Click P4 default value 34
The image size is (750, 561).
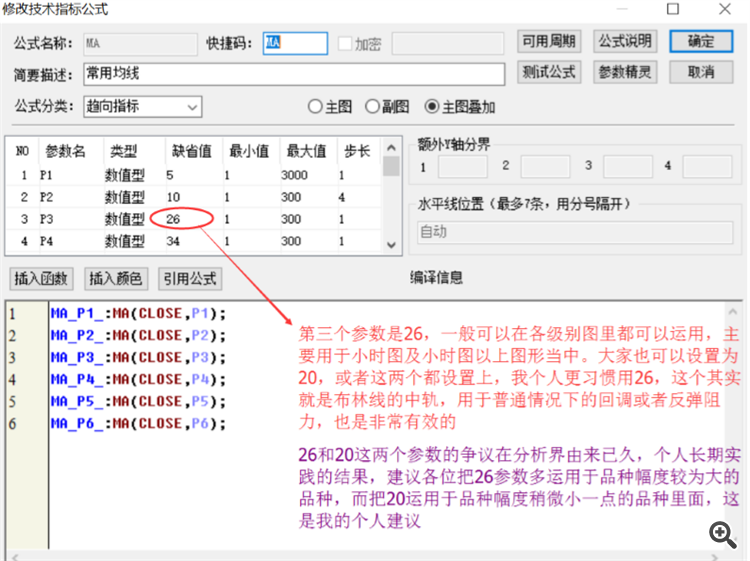(173, 241)
